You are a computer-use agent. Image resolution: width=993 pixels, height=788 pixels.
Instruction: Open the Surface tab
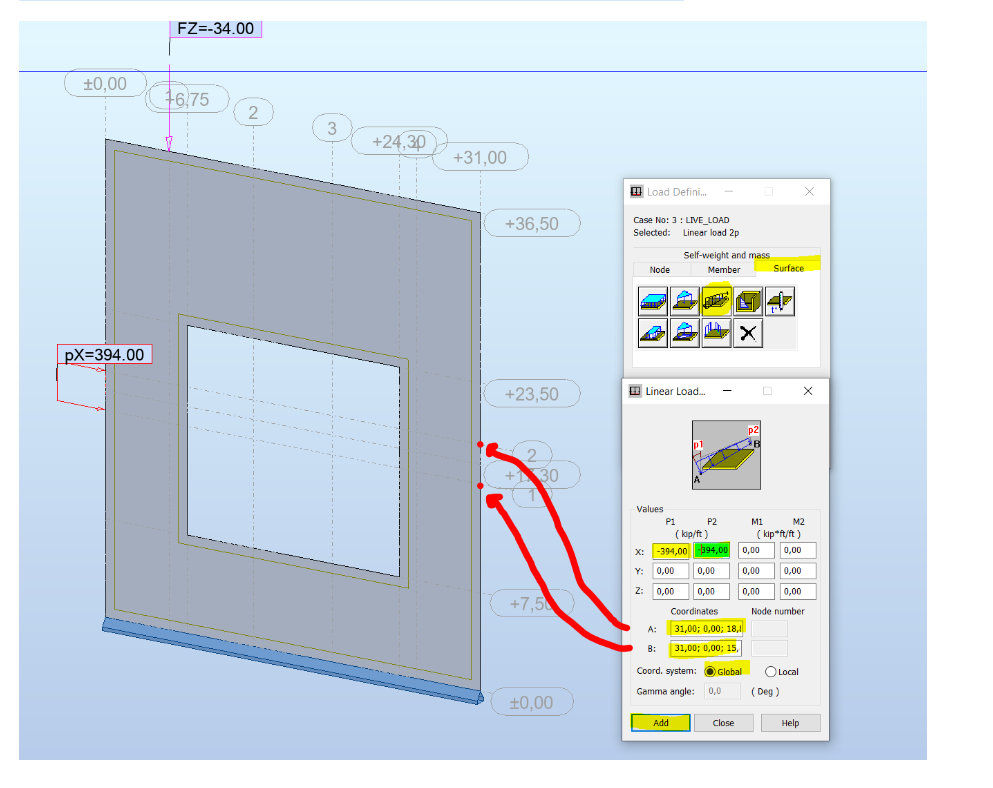pyautogui.click(x=788, y=267)
